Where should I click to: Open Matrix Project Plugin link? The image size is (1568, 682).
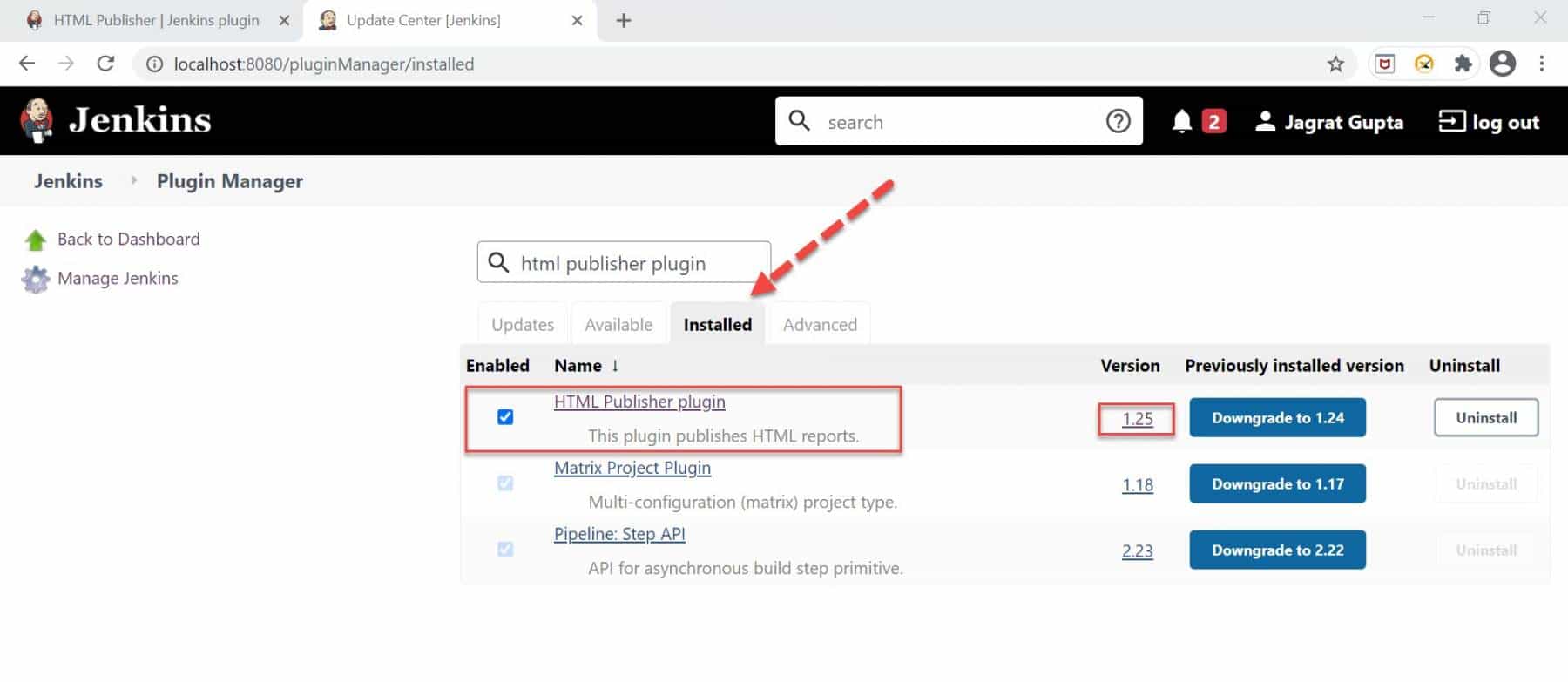[632, 468]
